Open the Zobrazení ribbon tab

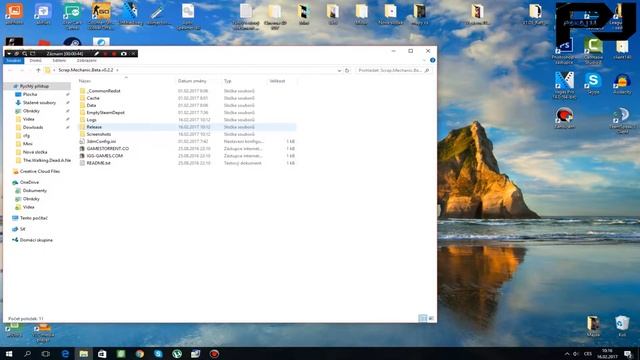pyautogui.click(x=87, y=60)
